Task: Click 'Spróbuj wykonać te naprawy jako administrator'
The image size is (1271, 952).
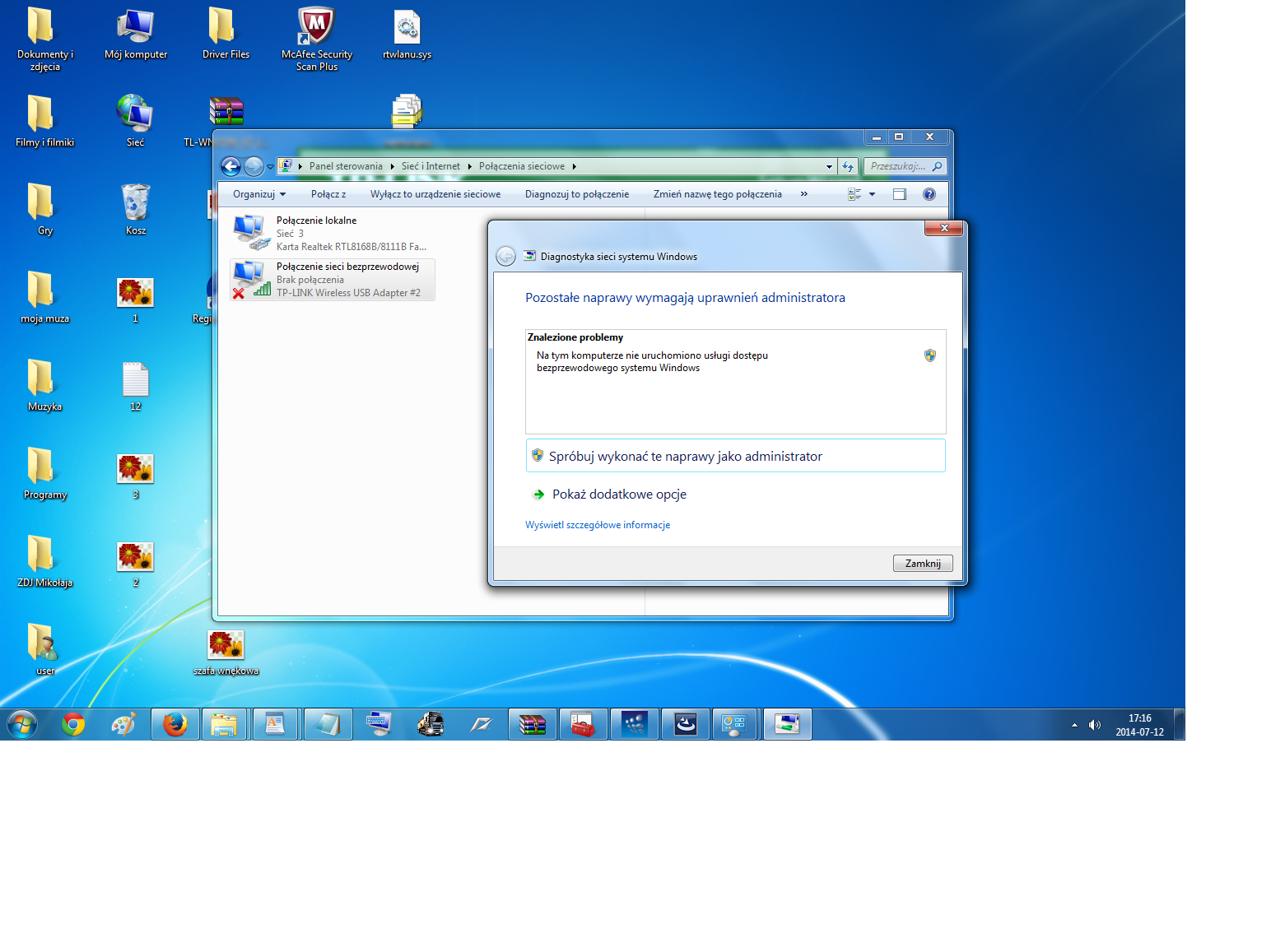Action: pos(736,456)
